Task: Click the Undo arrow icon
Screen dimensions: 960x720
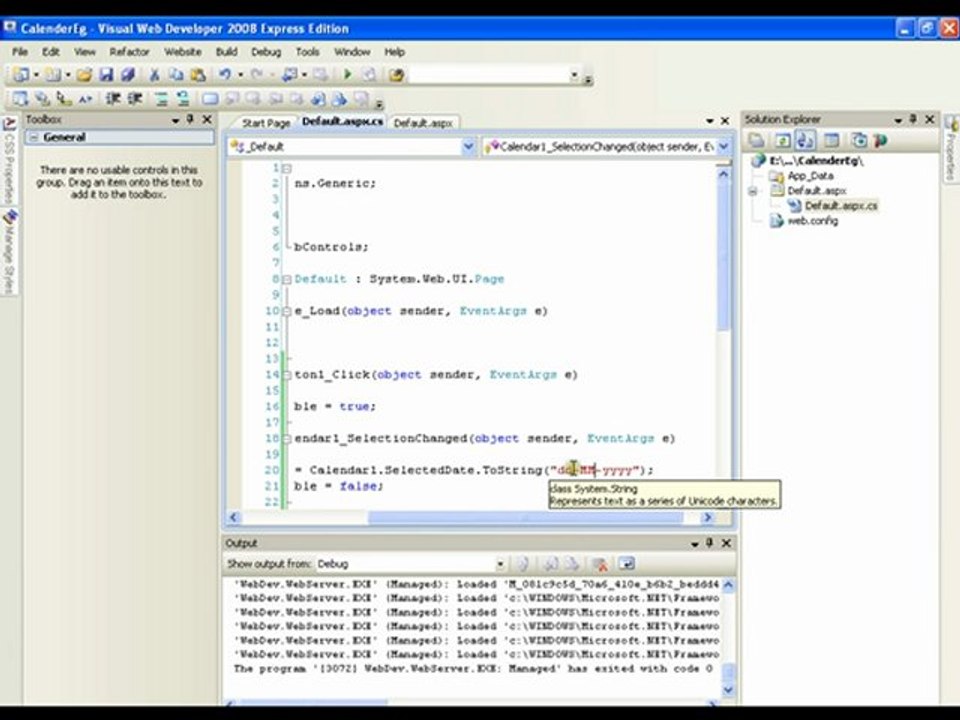Action: (225, 75)
